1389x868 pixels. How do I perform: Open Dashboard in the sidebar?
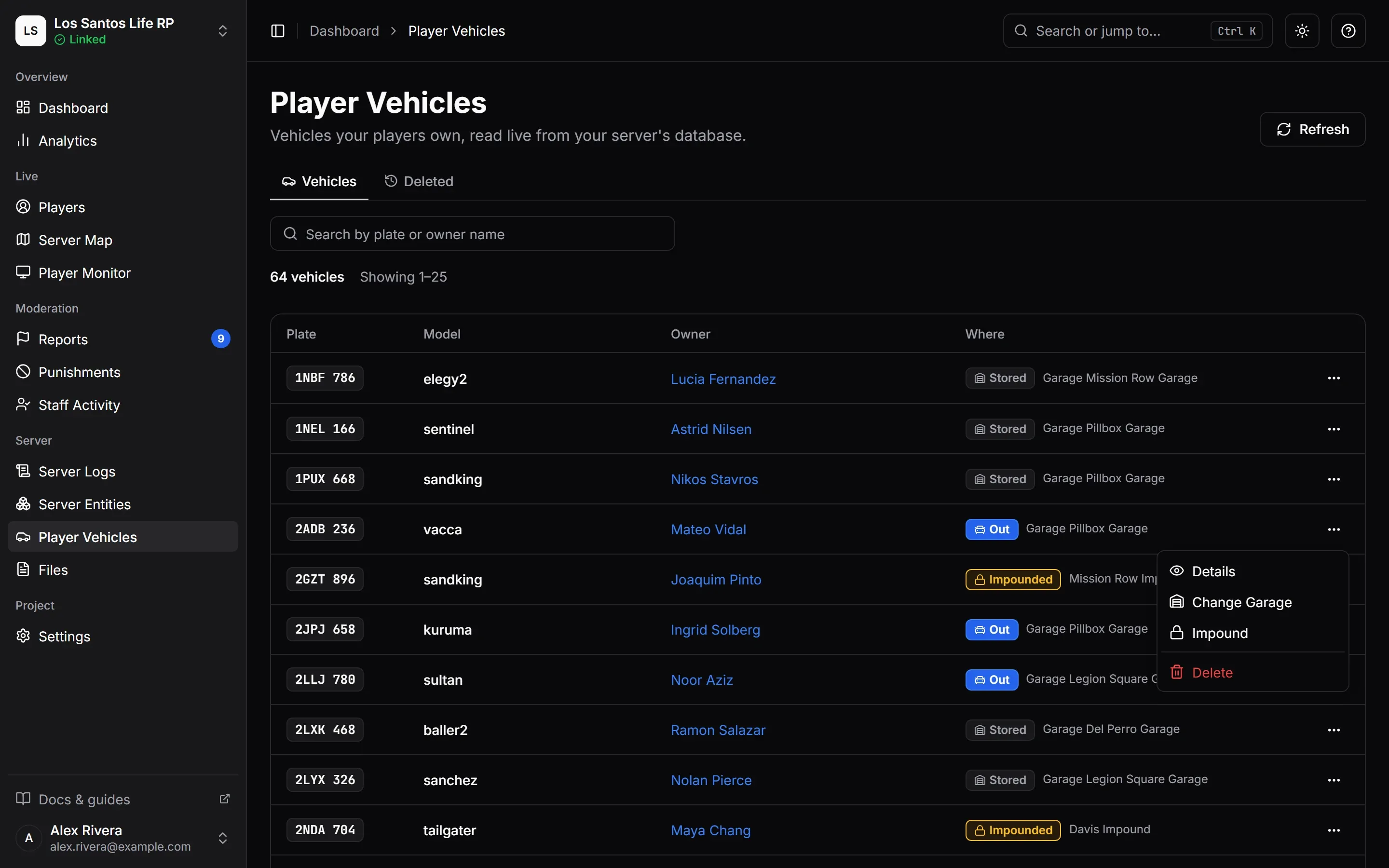tap(123, 108)
